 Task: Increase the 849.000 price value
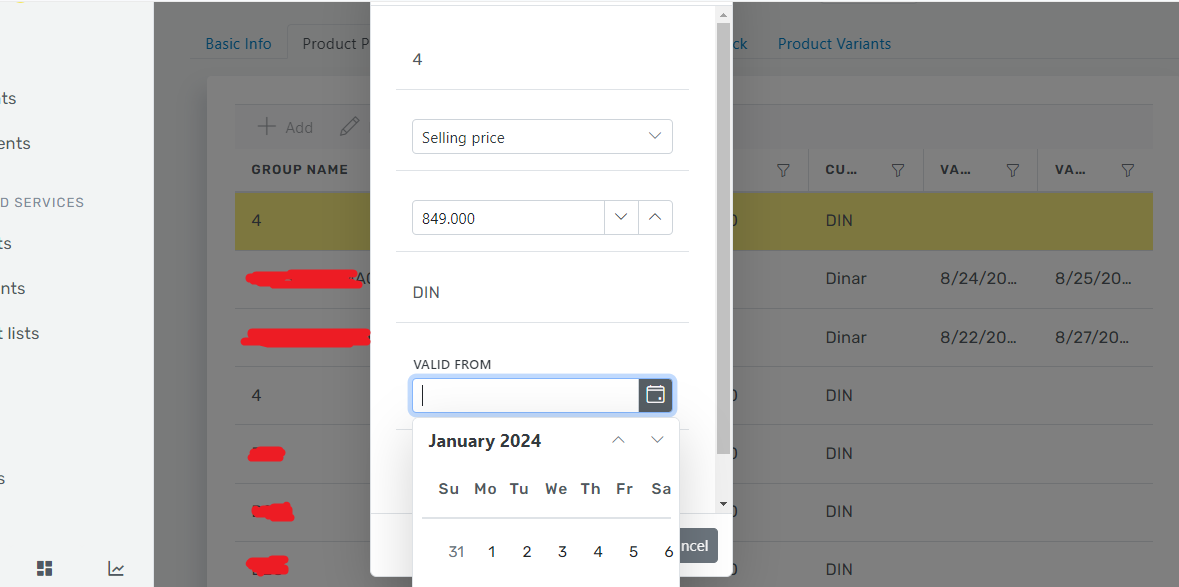point(655,217)
